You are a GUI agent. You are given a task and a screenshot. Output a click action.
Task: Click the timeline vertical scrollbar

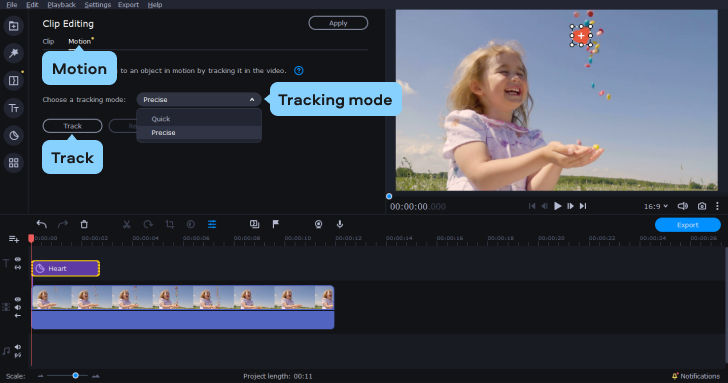[726, 304]
